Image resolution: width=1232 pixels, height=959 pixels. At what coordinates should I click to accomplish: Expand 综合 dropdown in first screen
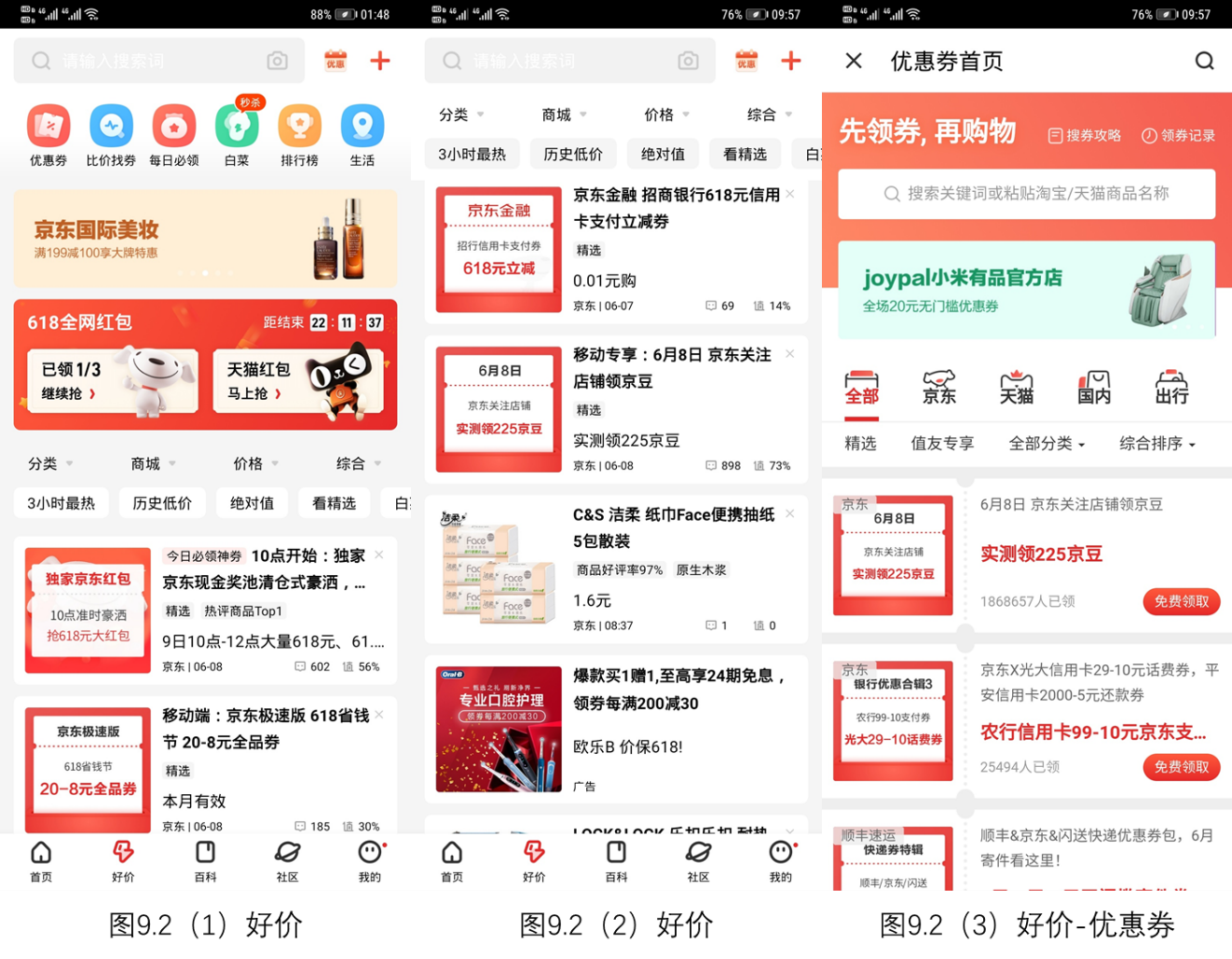click(x=359, y=463)
